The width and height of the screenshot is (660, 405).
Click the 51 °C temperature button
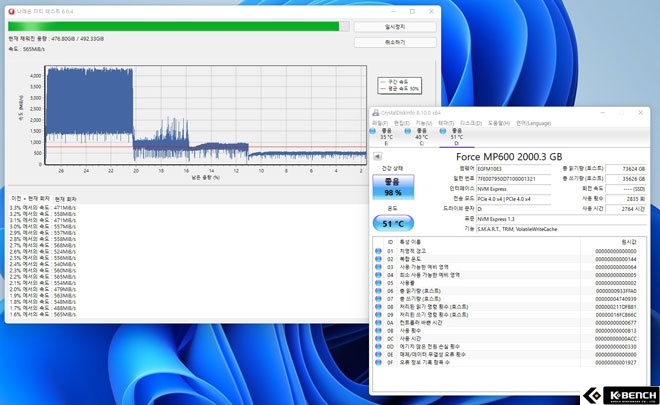[x=393, y=223]
